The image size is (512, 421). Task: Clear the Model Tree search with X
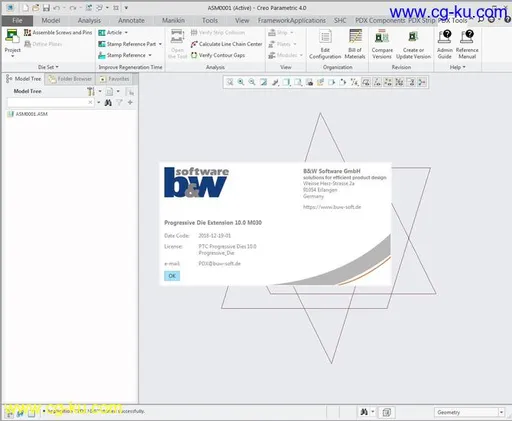click(x=90, y=102)
